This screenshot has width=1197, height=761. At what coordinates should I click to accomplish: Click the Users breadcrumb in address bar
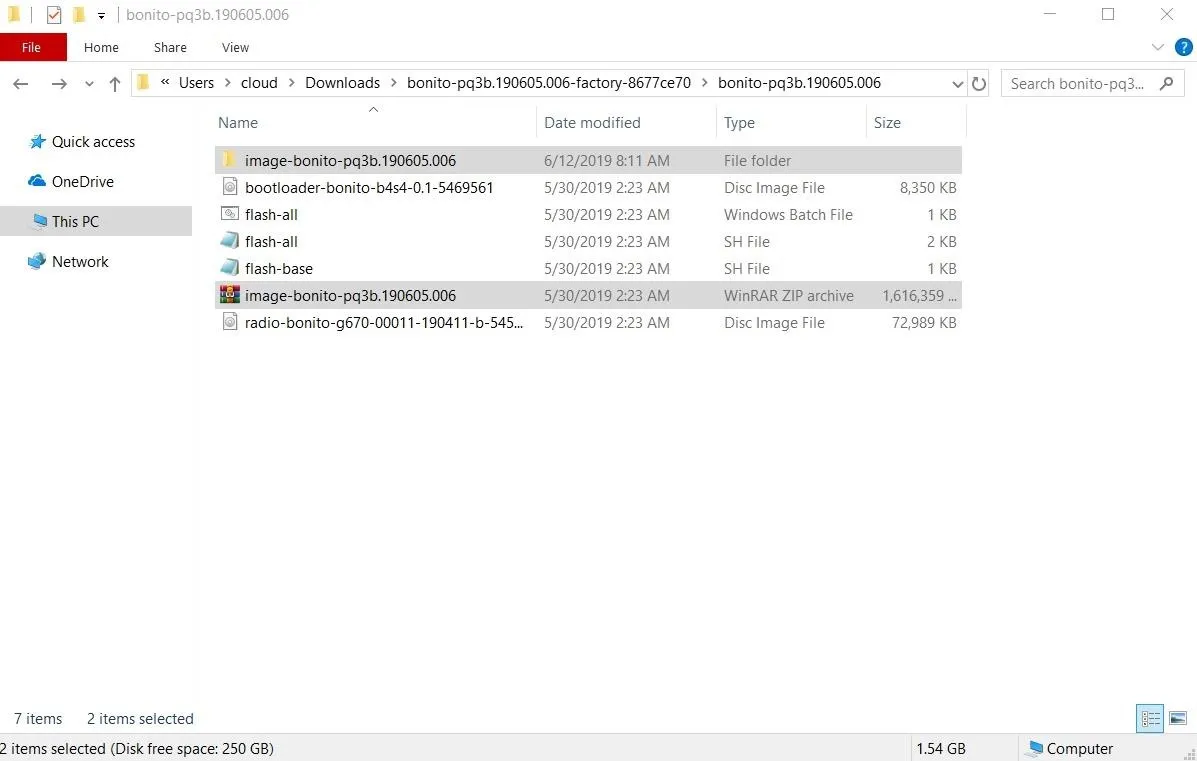point(196,82)
